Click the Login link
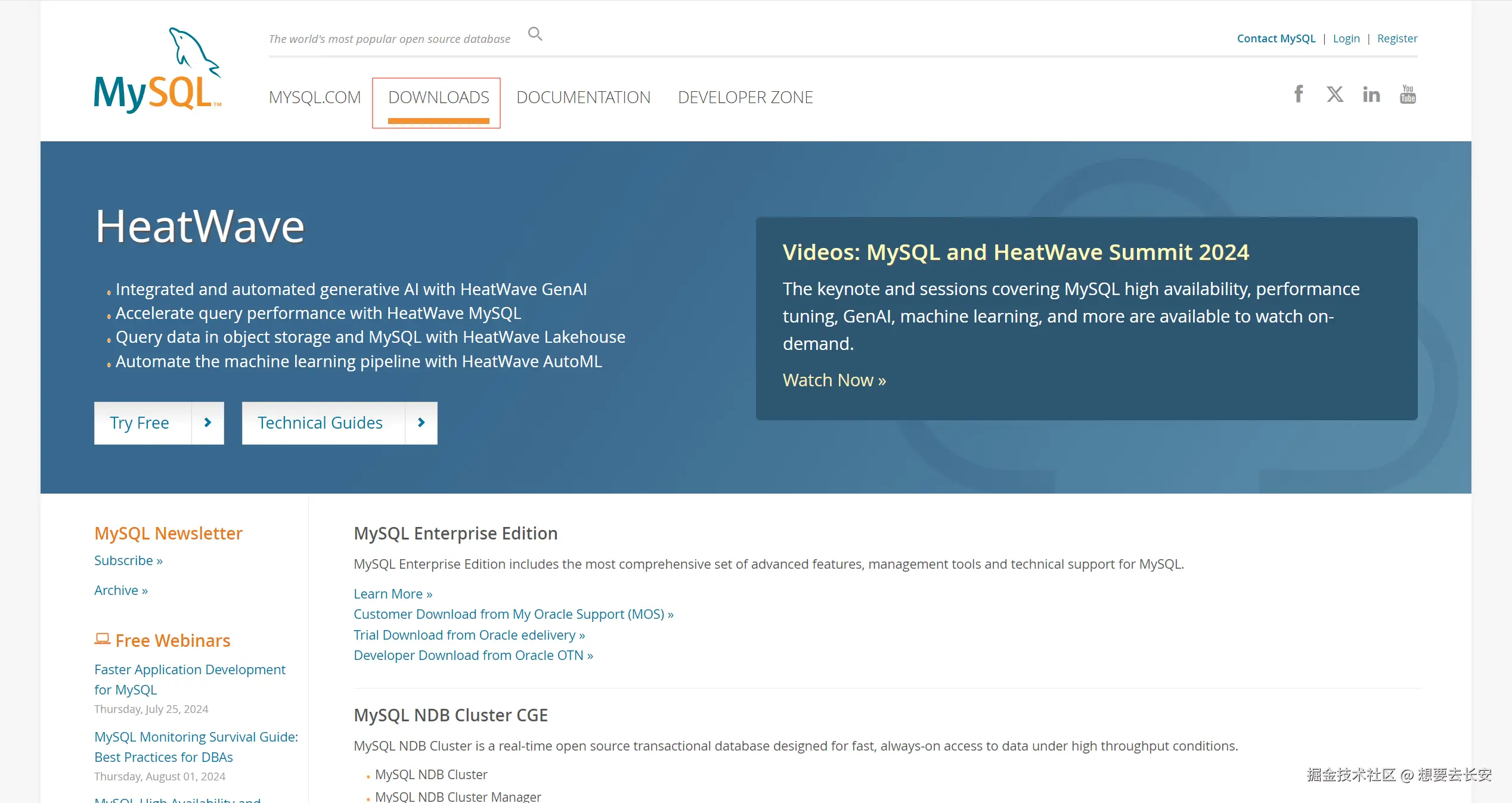The width and height of the screenshot is (1512, 803). tap(1346, 39)
